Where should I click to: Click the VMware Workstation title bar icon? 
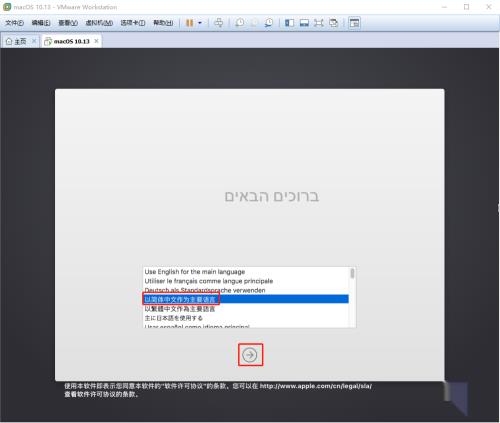click(x=7, y=7)
